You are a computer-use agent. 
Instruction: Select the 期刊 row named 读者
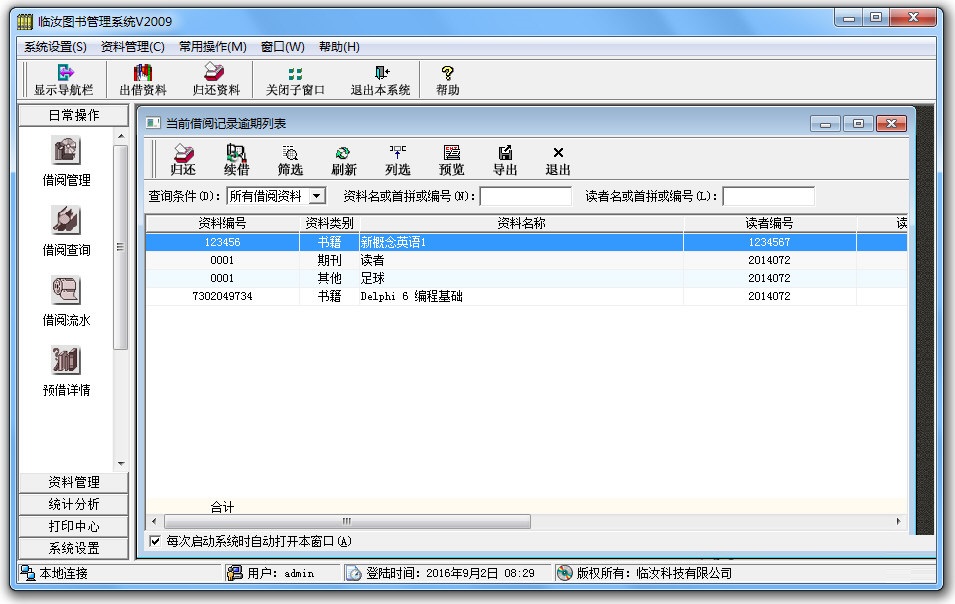click(x=526, y=260)
